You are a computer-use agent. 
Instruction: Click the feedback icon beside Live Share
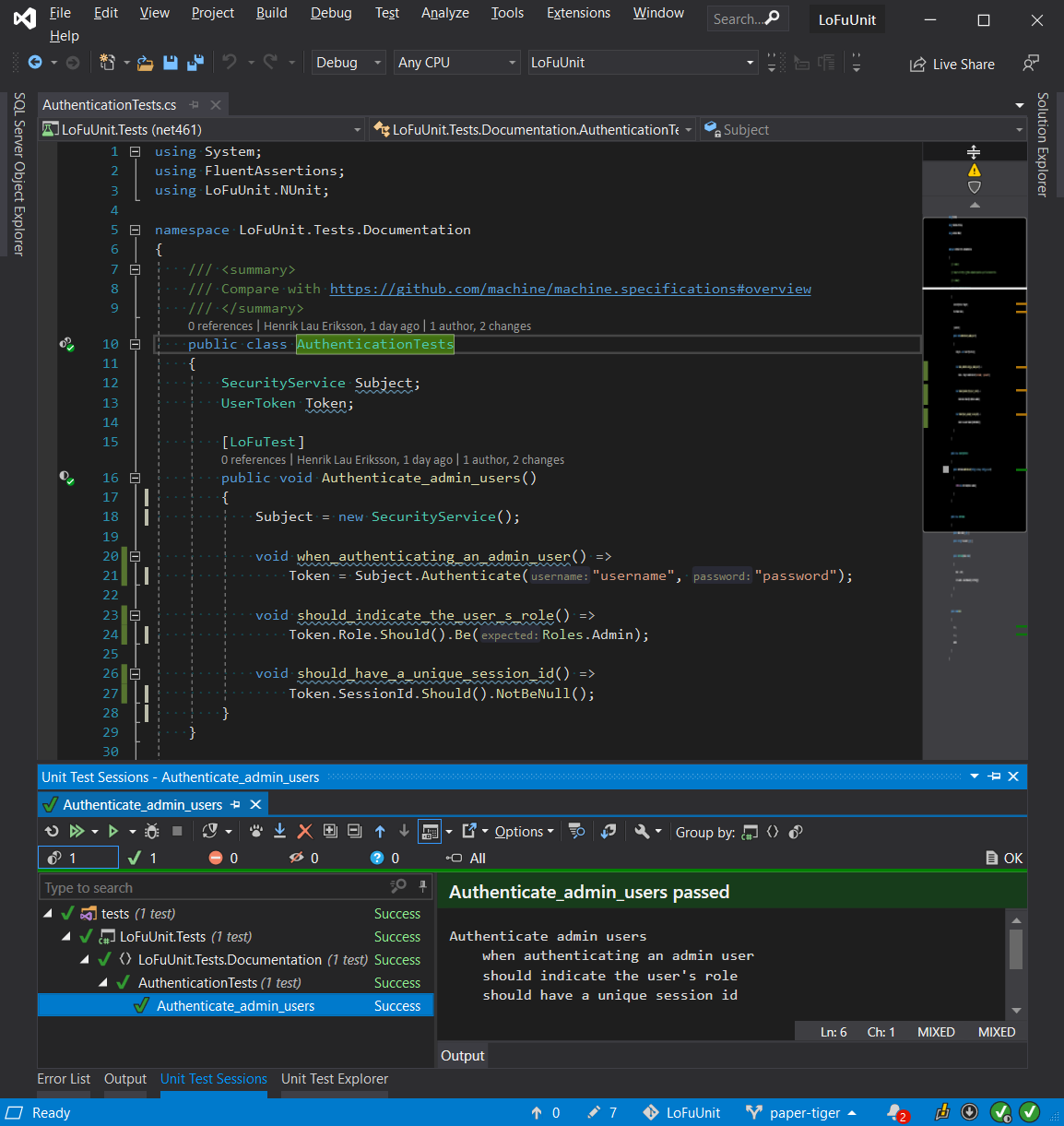point(1031,63)
